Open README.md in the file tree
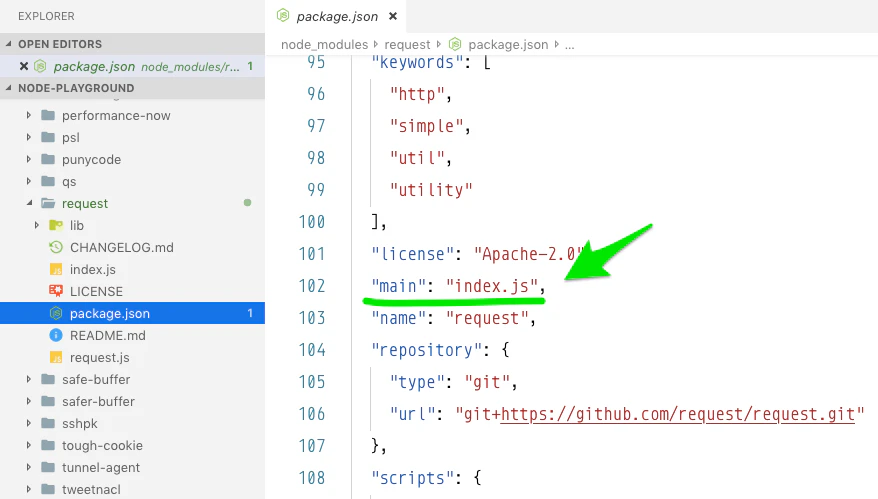The image size is (878, 499). tap(108, 335)
